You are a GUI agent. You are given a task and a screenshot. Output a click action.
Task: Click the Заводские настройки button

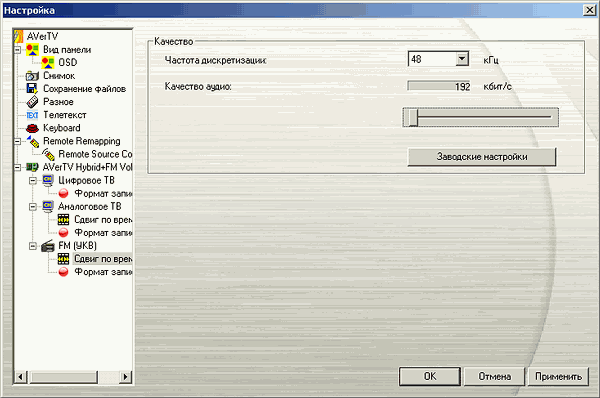coord(482,157)
